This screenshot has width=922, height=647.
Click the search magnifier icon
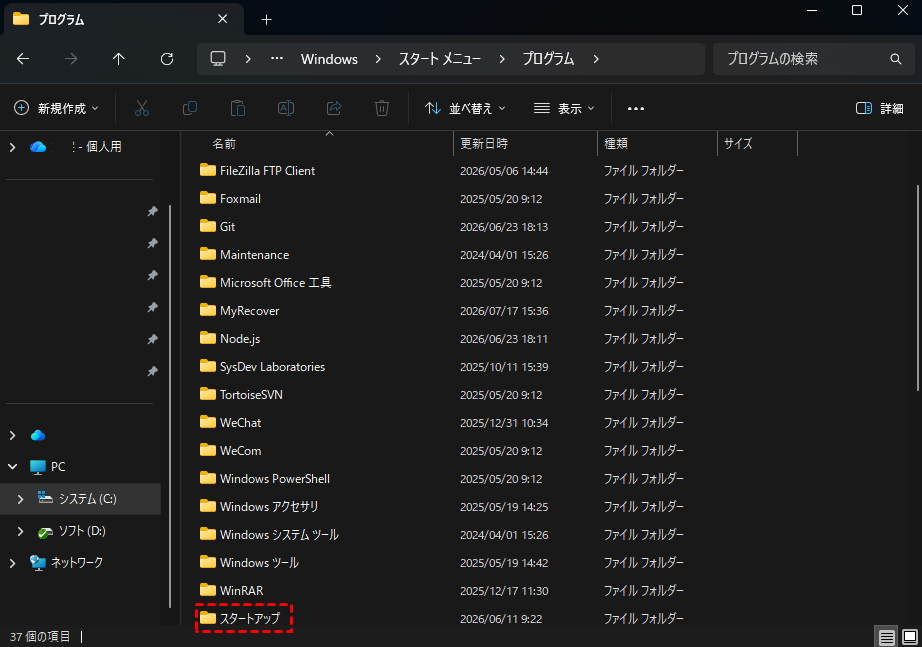point(896,59)
